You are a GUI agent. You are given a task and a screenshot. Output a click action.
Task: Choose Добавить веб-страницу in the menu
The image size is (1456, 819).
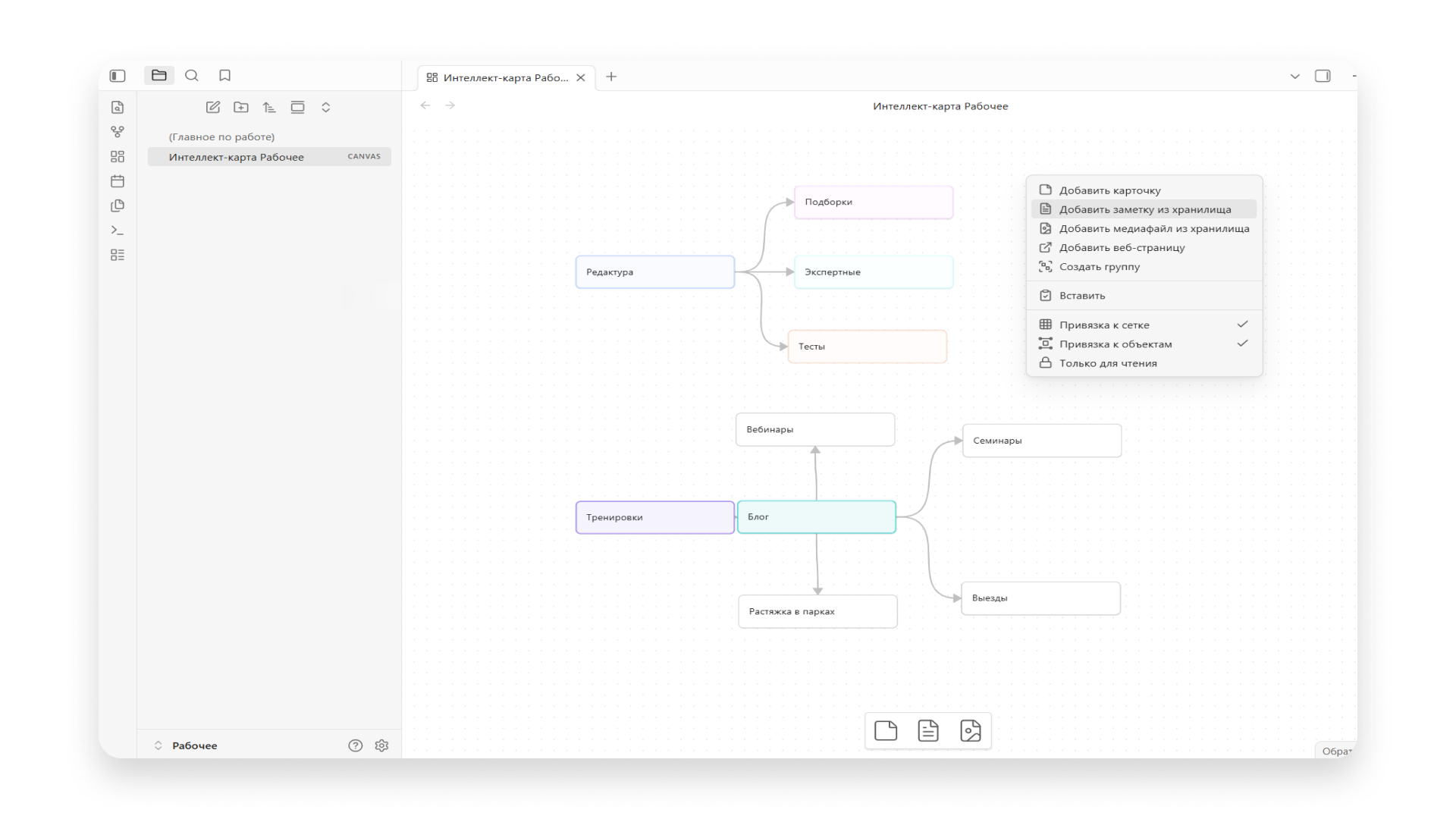coord(1144,248)
